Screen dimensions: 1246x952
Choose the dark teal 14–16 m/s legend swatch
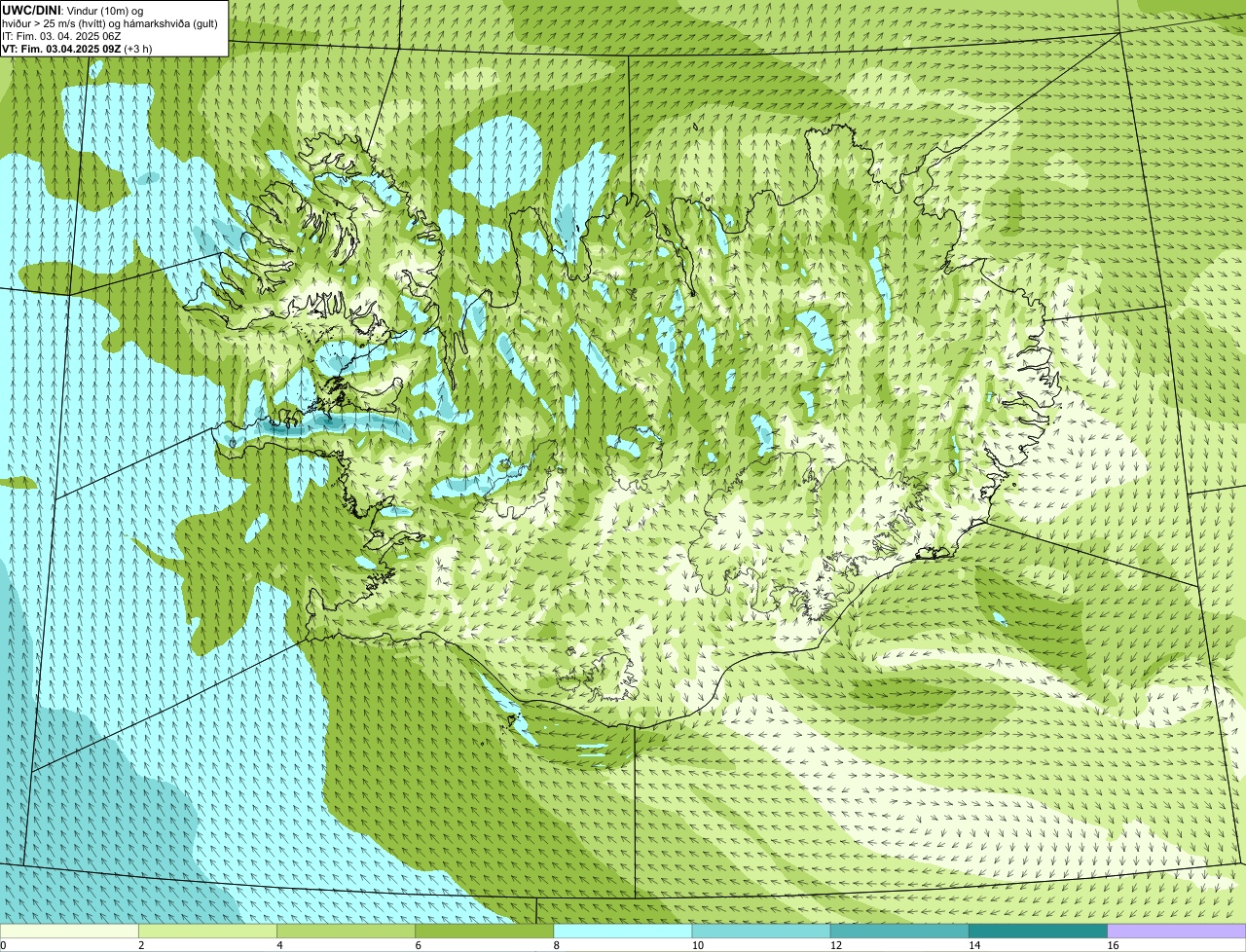[1038, 932]
